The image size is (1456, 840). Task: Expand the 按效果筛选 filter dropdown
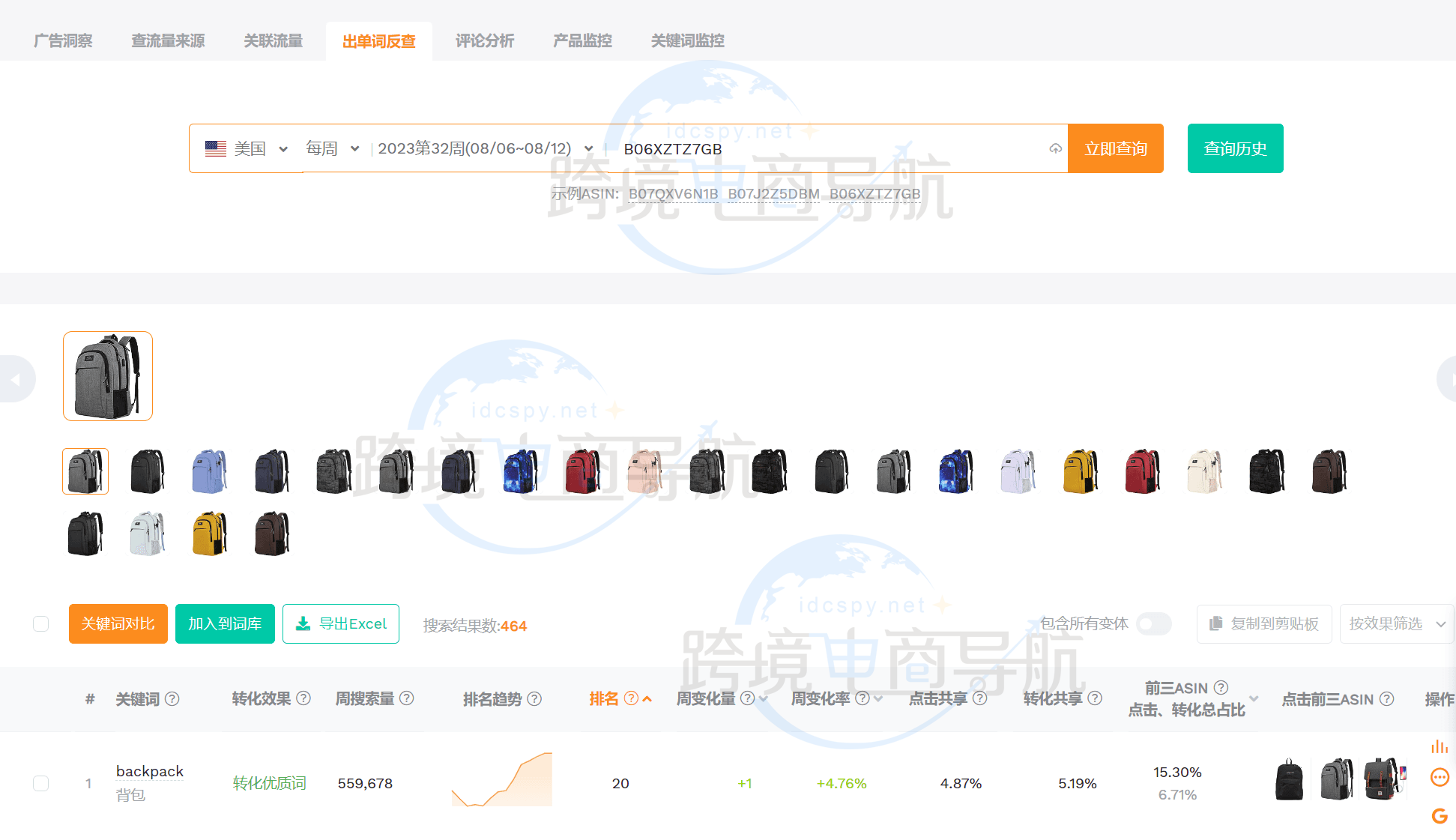(1396, 623)
